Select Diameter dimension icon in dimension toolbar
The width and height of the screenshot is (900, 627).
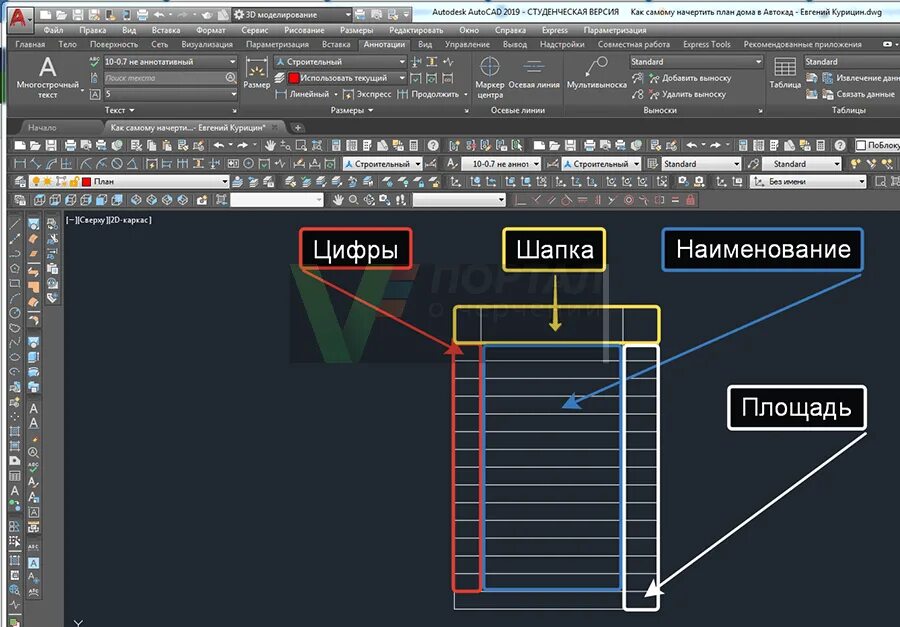117,164
